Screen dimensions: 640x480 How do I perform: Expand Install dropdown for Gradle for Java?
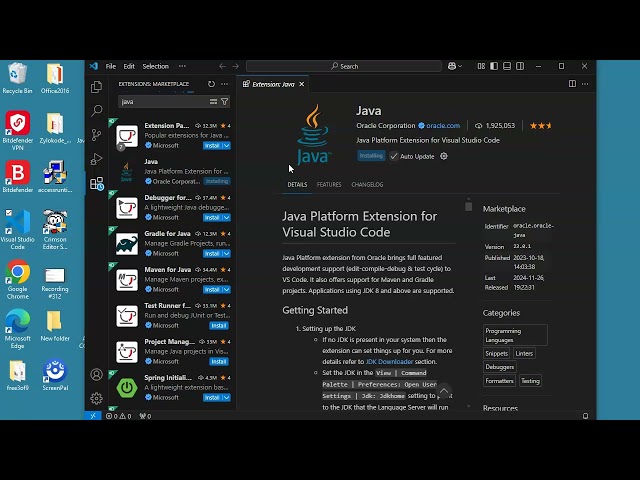[x=227, y=253]
